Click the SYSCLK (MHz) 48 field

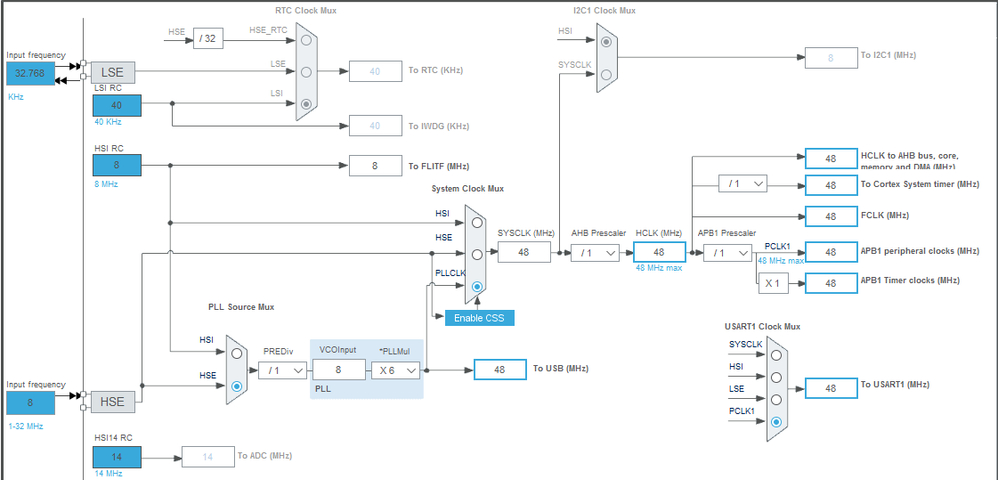coord(524,252)
